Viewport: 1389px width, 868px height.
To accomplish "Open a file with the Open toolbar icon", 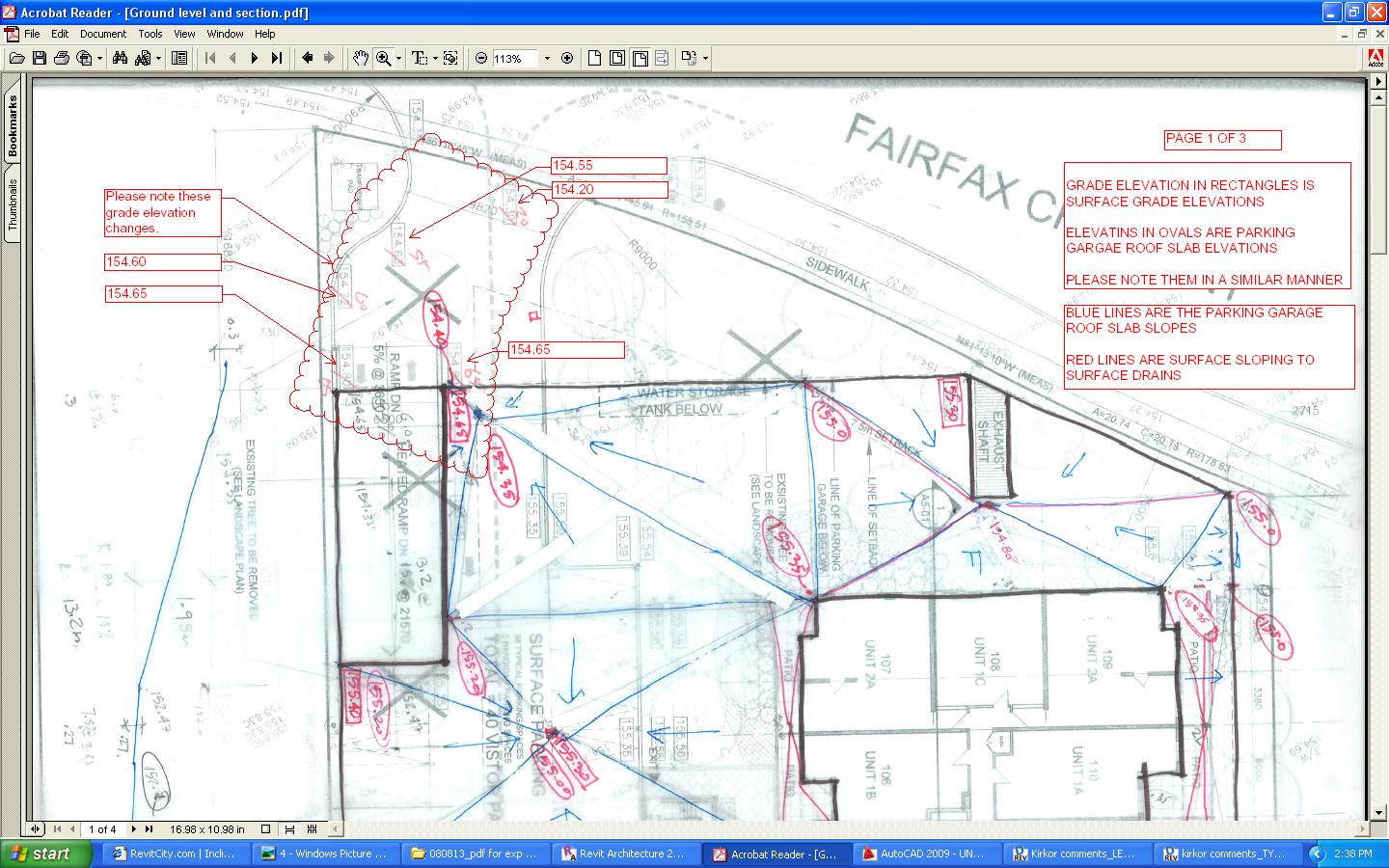I will click(x=16, y=58).
